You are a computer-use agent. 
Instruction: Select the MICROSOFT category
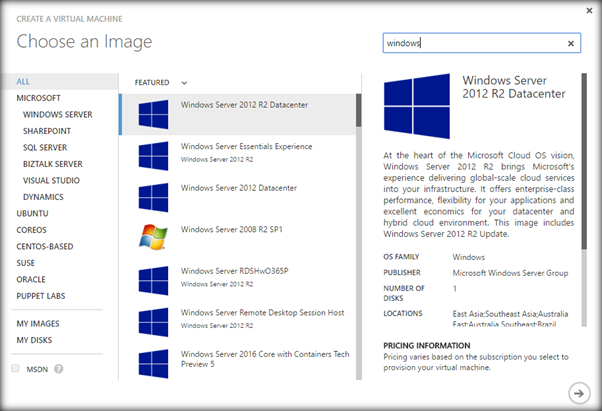click(38, 98)
